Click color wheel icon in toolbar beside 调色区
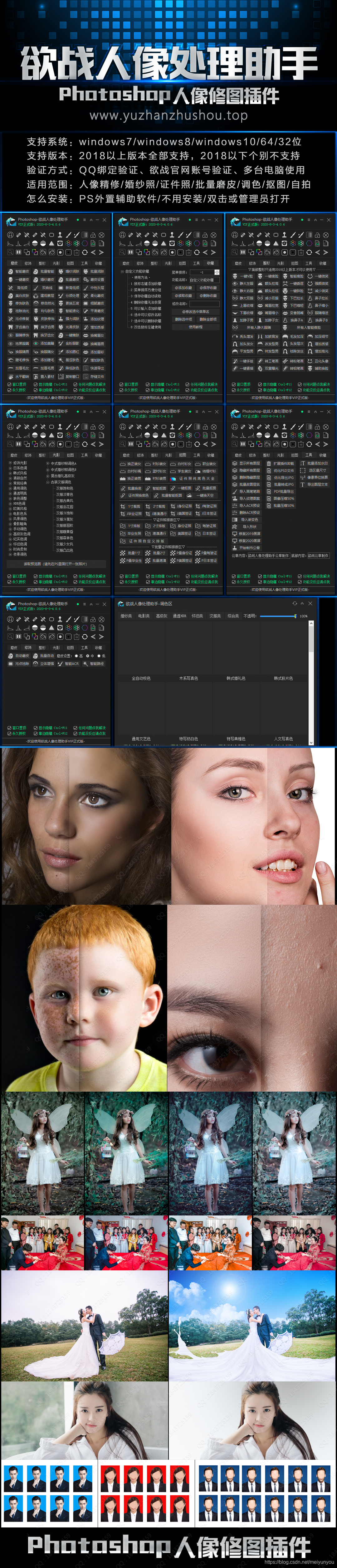337x1568 pixels. (x=69, y=628)
